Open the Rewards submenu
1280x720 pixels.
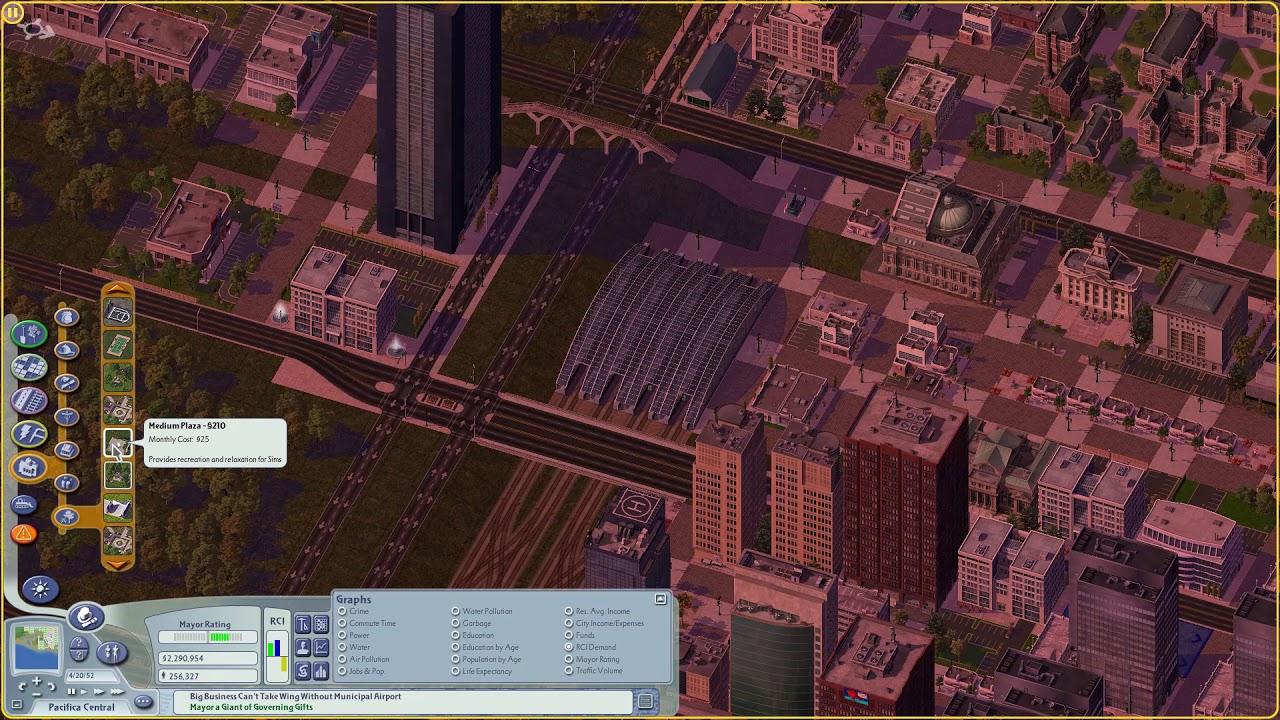point(67,483)
